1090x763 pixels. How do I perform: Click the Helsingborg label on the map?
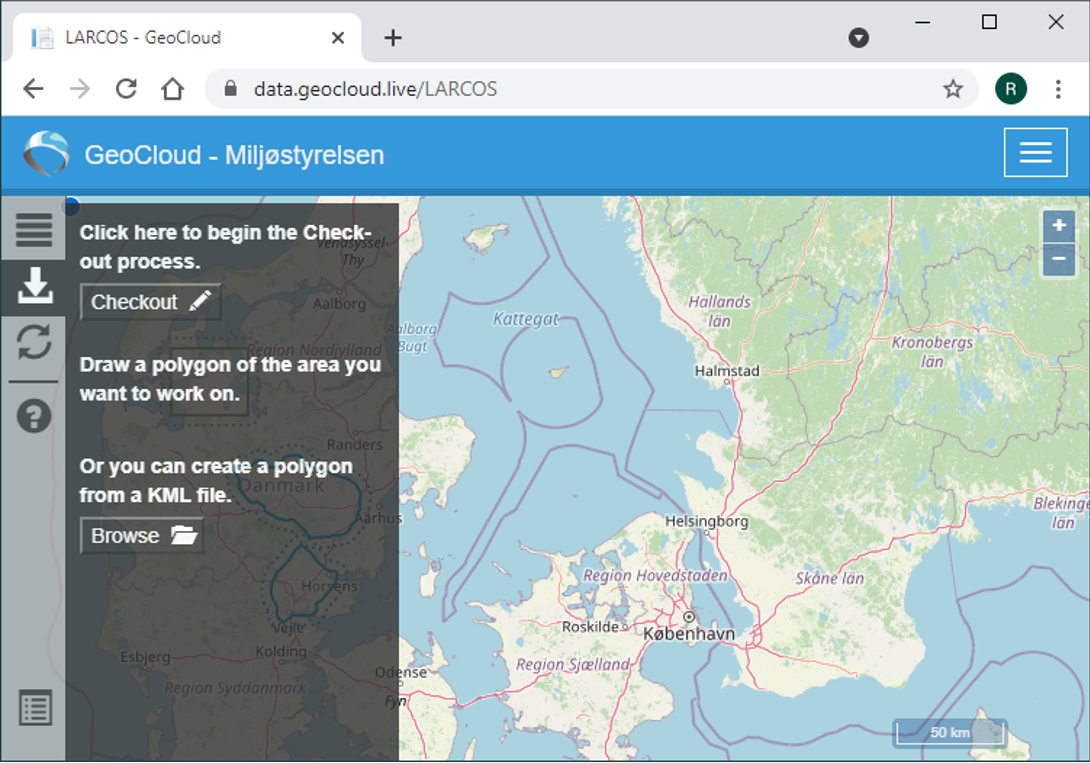[706, 521]
